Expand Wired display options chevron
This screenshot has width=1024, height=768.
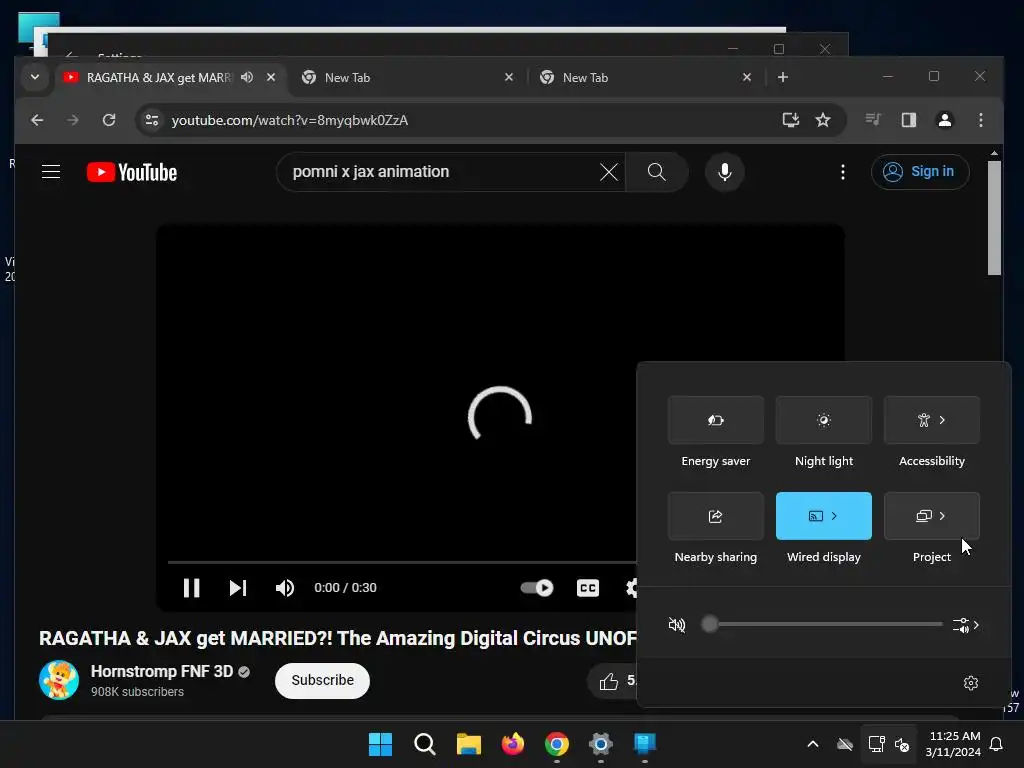[834, 516]
